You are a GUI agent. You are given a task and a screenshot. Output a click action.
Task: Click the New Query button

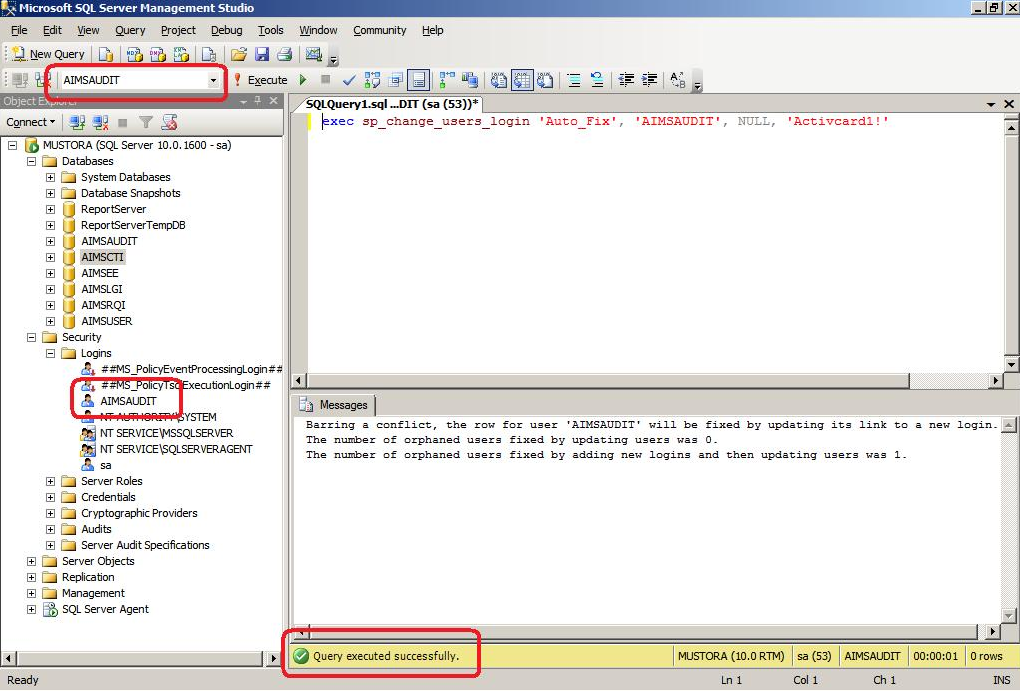pyautogui.click(x=49, y=54)
